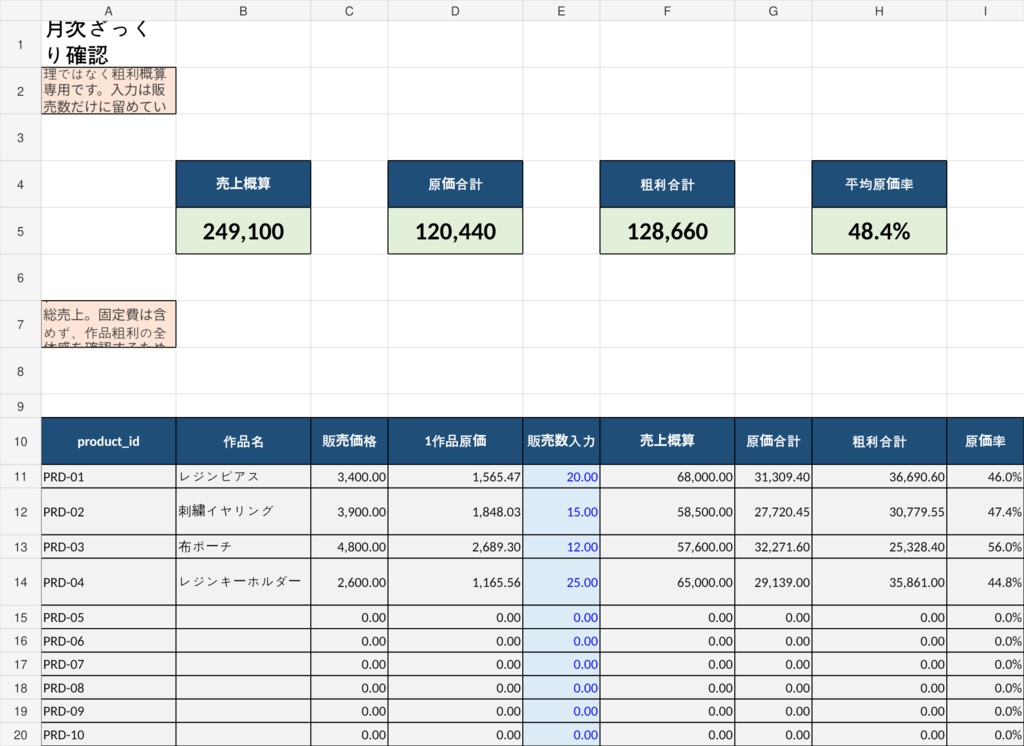Click the 48.4% average cost rate value
This screenshot has width=1024, height=746.
(x=879, y=231)
